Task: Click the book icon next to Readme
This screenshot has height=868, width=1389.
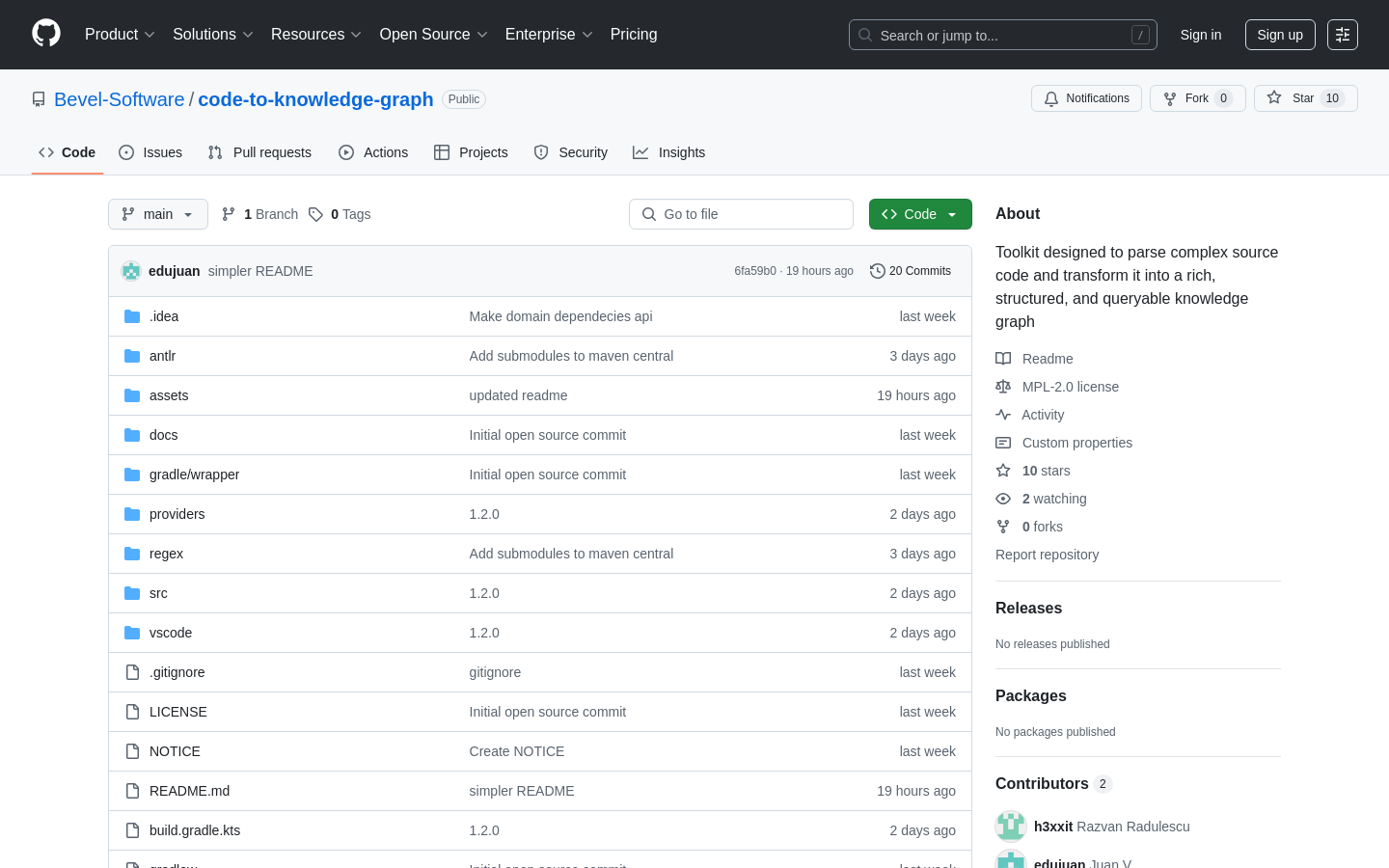Action: [x=1003, y=359]
